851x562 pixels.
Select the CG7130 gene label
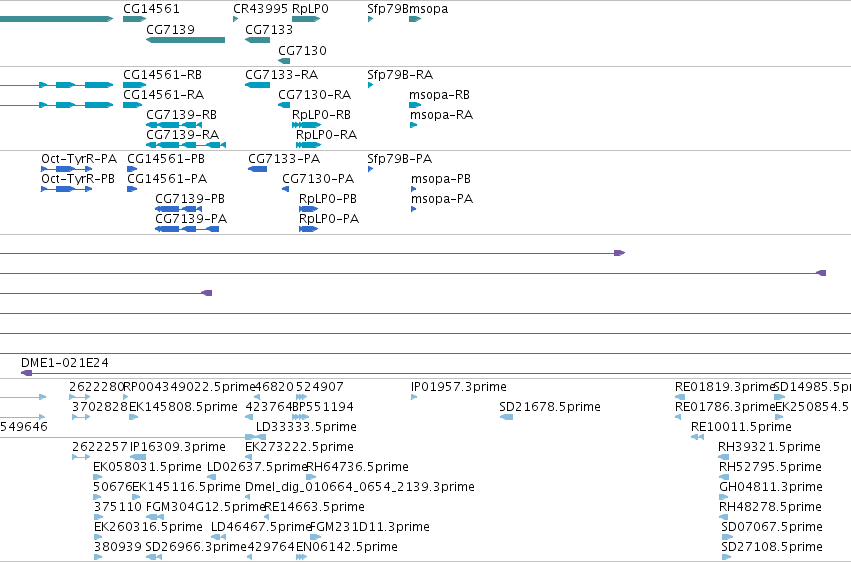(x=302, y=51)
